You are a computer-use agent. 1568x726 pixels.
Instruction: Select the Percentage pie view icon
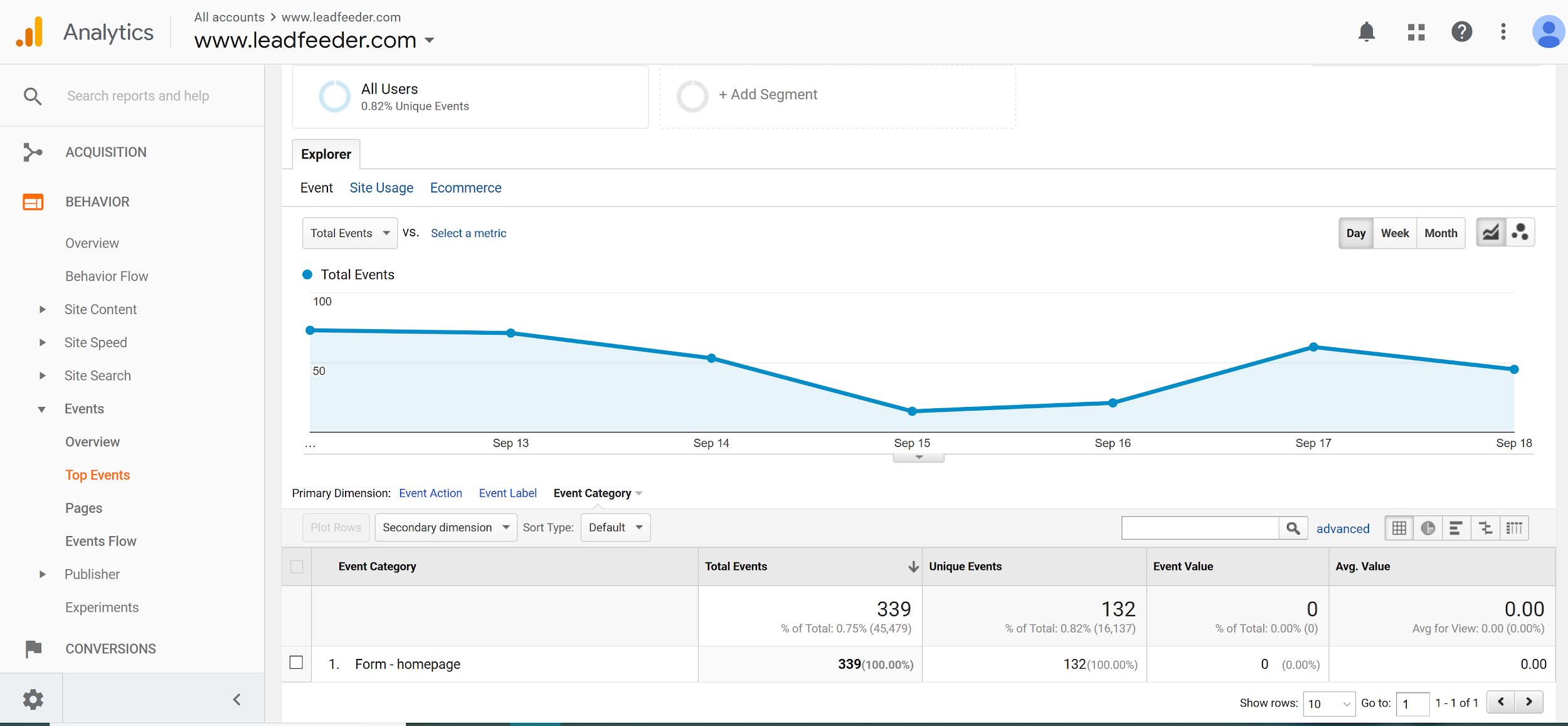[1428, 528]
